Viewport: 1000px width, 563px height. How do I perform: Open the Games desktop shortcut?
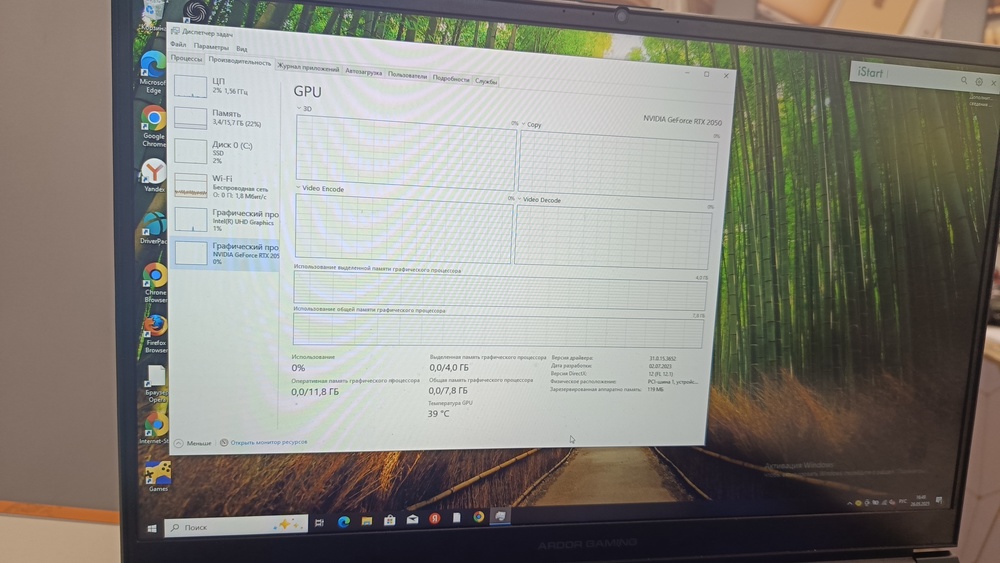point(158,476)
